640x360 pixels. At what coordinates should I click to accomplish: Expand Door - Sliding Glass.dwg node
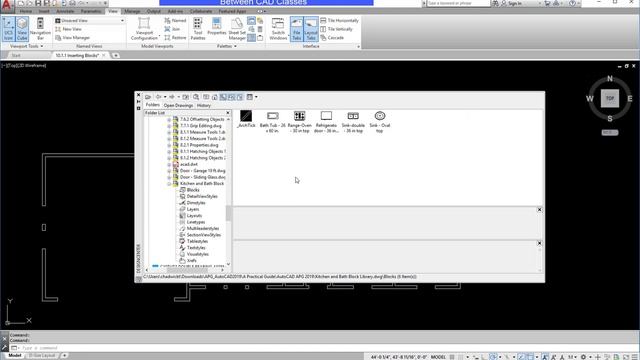(x=169, y=177)
